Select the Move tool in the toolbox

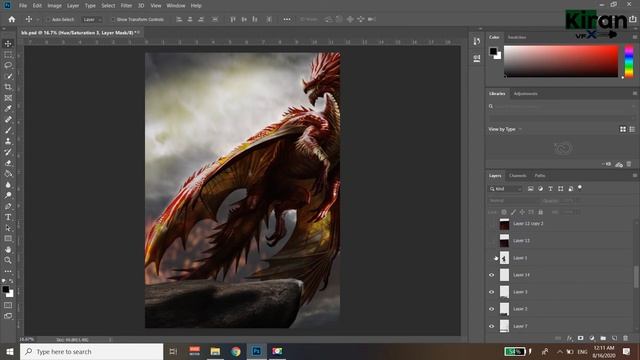pos(8,44)
